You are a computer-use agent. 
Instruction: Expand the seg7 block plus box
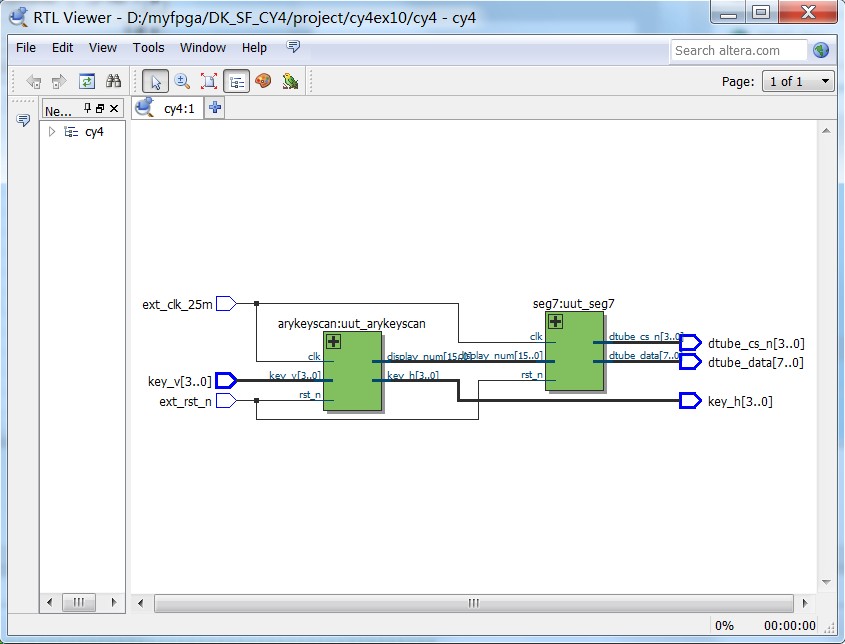click(x=555, y=321)
